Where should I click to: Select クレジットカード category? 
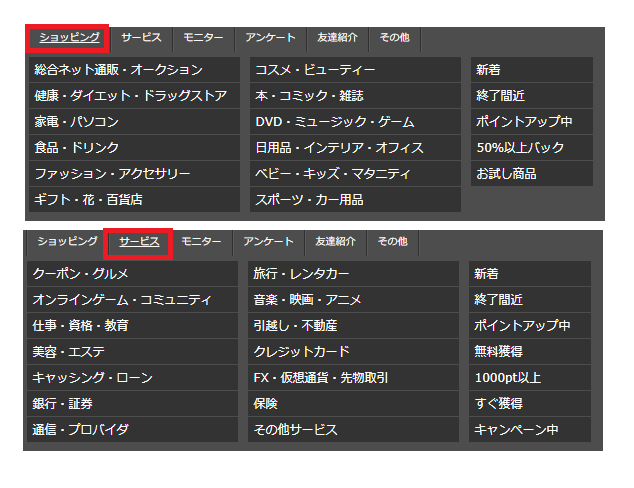[353, 351]
